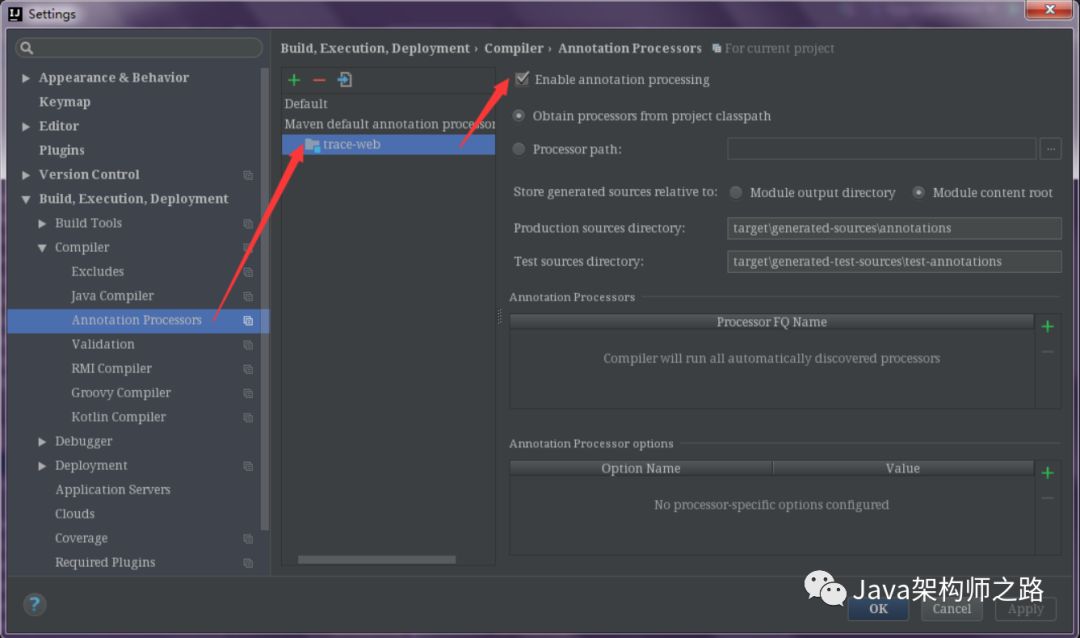1080x638 pixels.
Task: Move to another profile icon in toolbar
Action: (x=344, y=80)
